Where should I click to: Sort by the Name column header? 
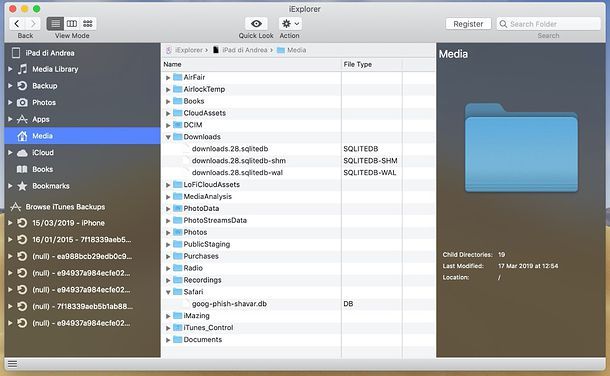(x=251, y=65)
